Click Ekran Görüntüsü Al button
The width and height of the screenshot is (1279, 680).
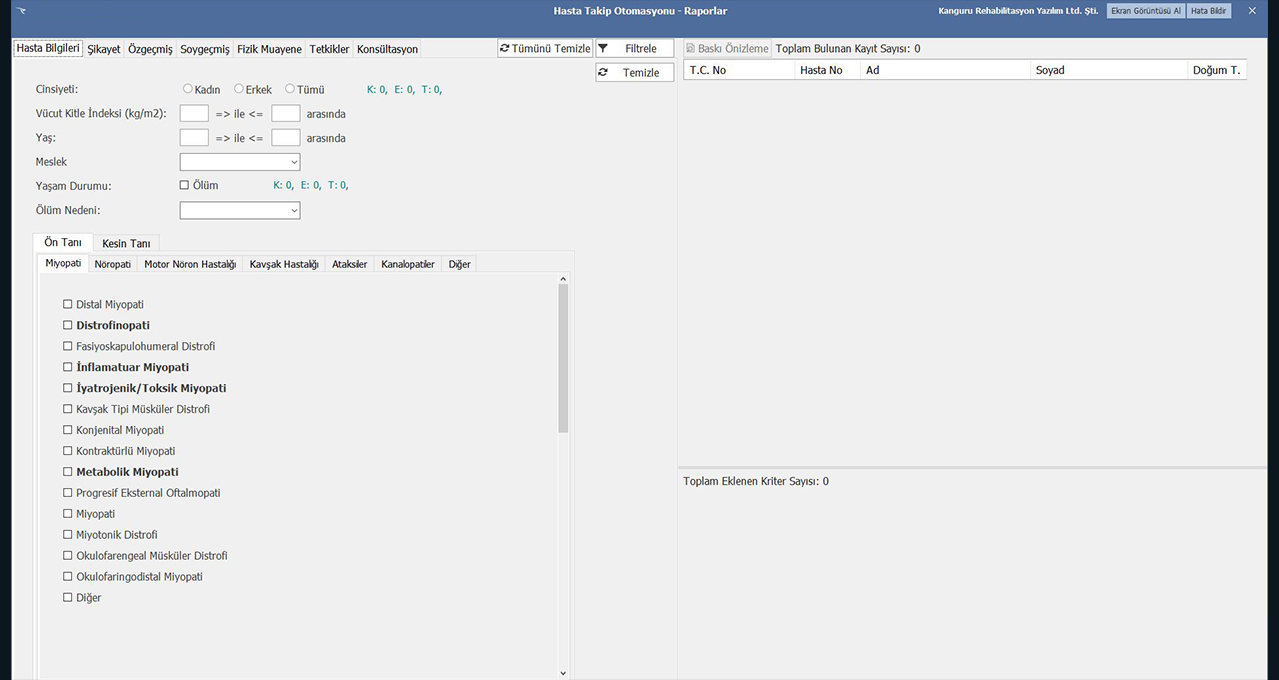click(x=1146, y=11)
